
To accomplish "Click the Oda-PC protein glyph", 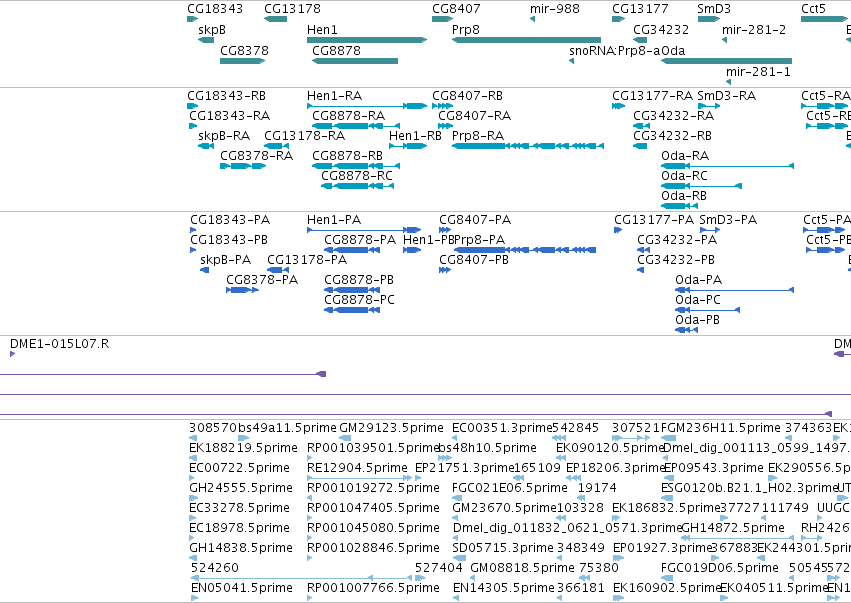I will click(x=708, y=310).
